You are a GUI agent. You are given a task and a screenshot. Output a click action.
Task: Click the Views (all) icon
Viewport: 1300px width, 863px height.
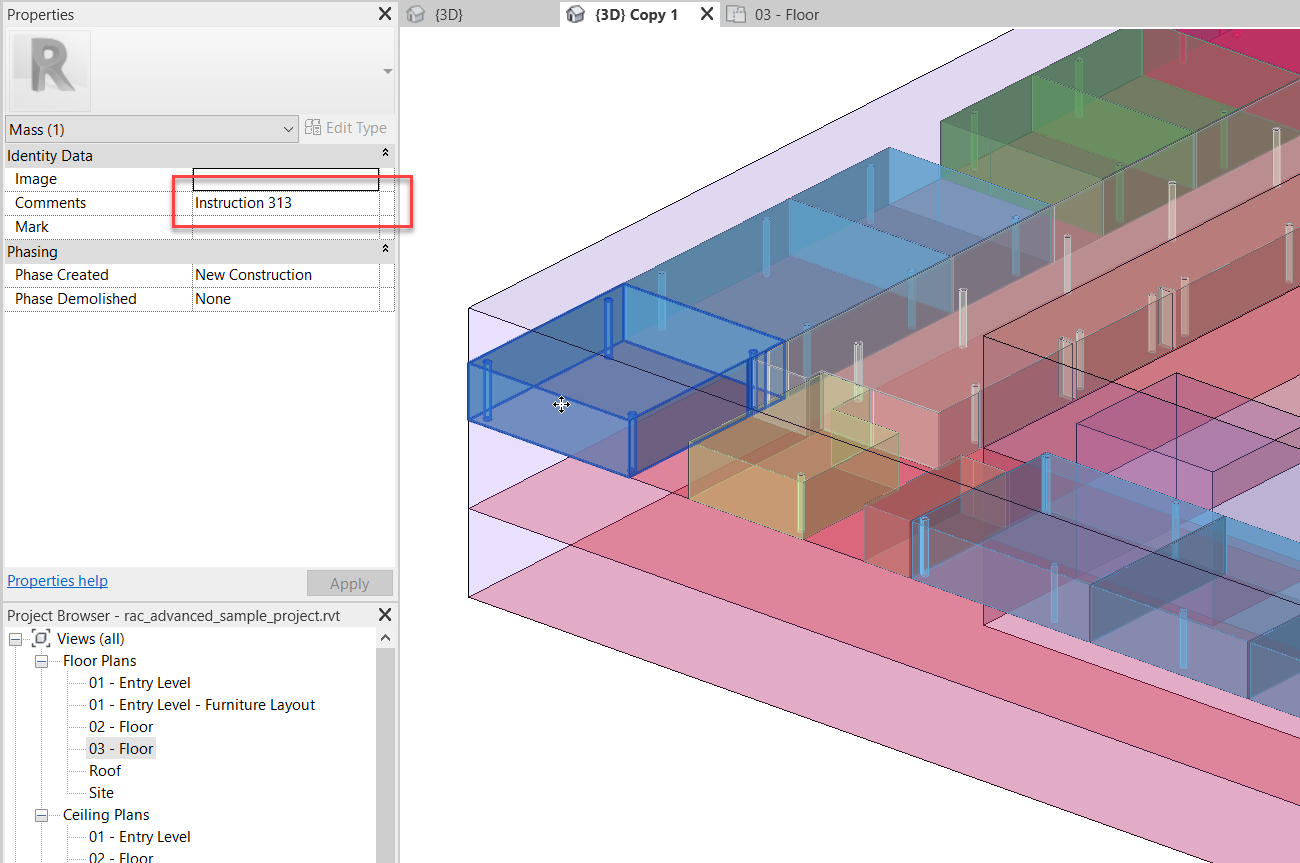click(x=41, y=638)
